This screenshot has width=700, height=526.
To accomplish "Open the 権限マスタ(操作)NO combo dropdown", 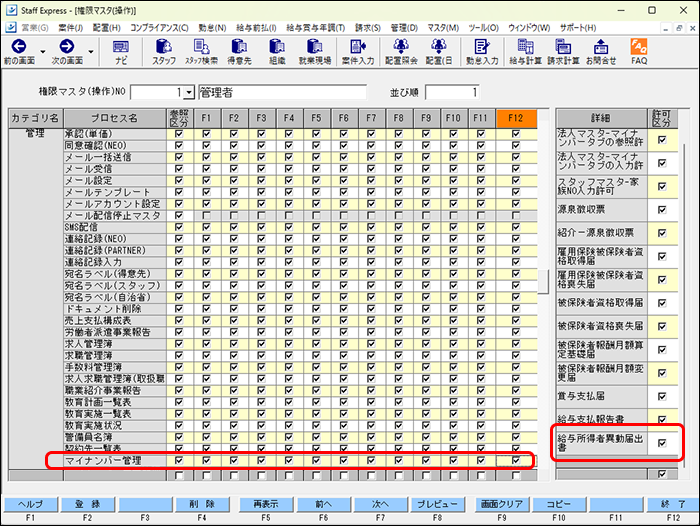I will tap(189, 92).
